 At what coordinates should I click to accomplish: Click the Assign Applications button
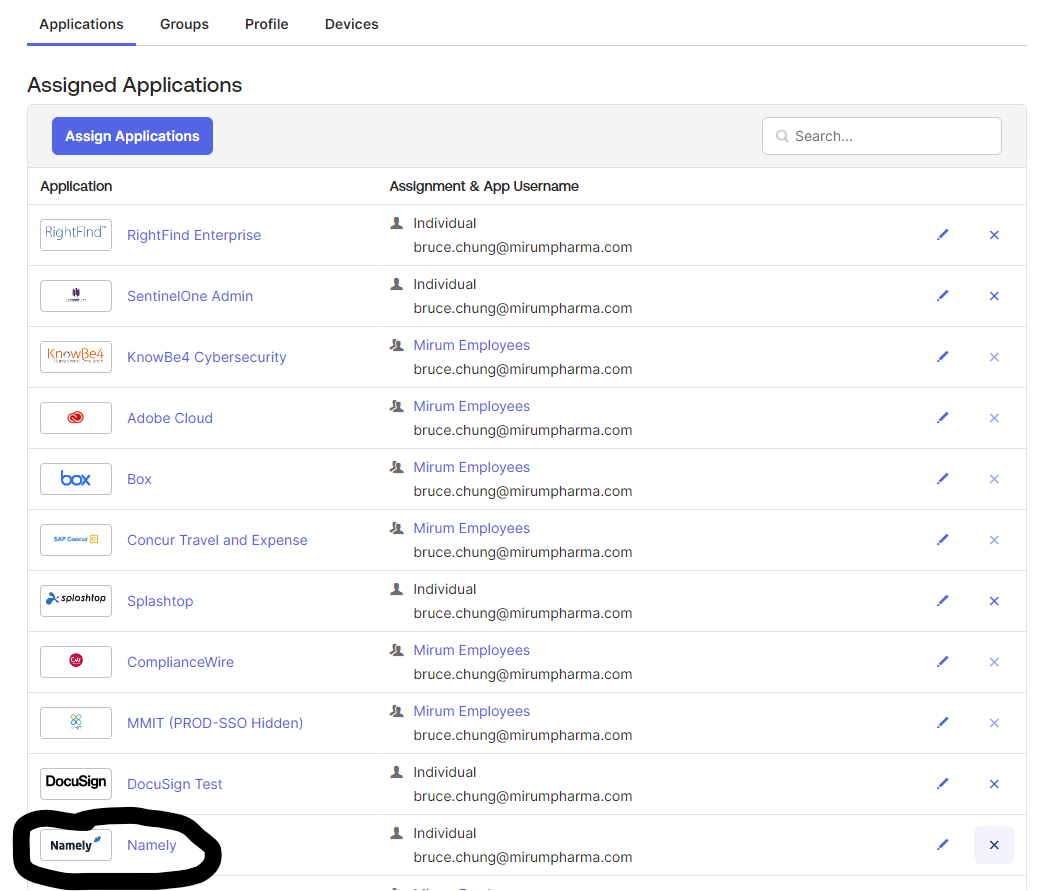(132, 136)
